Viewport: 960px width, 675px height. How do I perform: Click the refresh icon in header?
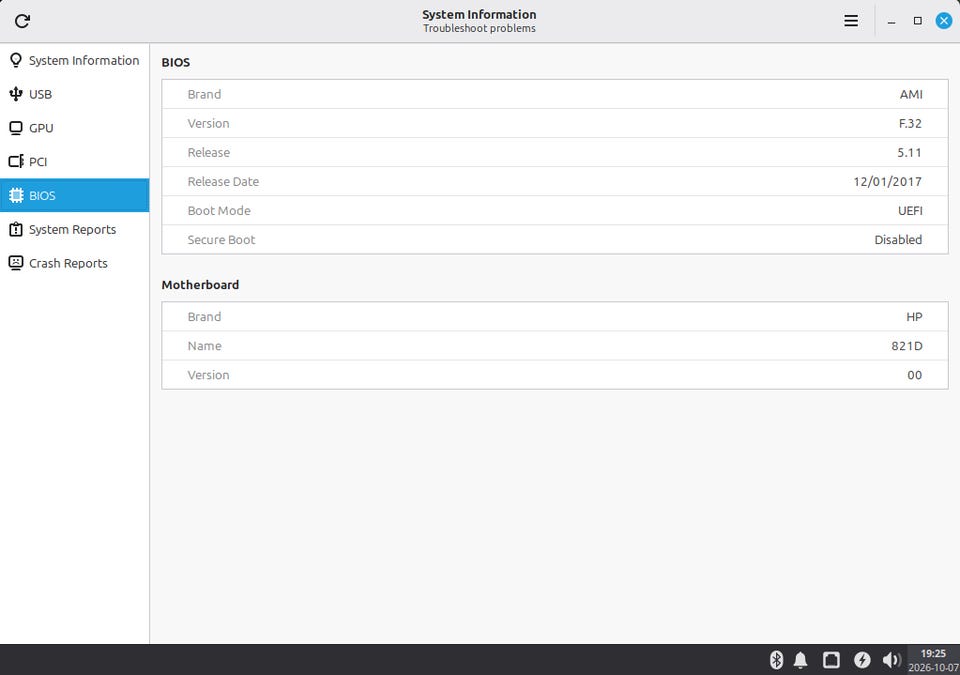point(23,21)
